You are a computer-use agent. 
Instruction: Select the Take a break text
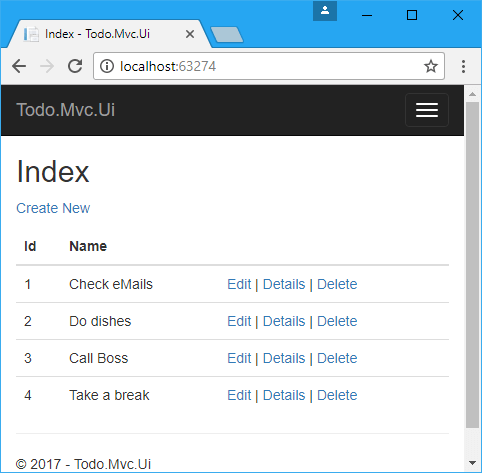109,395
